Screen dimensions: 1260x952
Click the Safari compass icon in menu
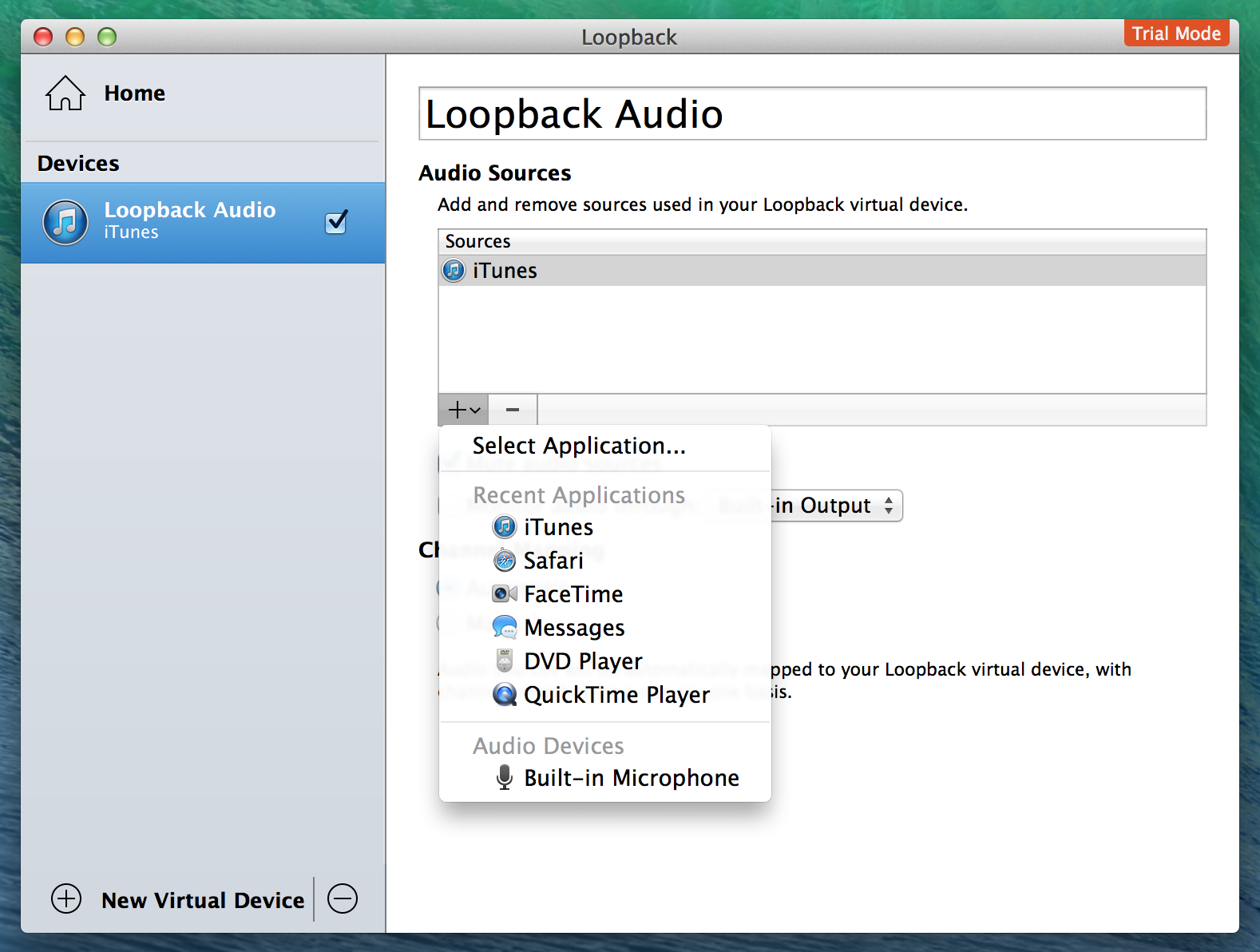[505, 561]
